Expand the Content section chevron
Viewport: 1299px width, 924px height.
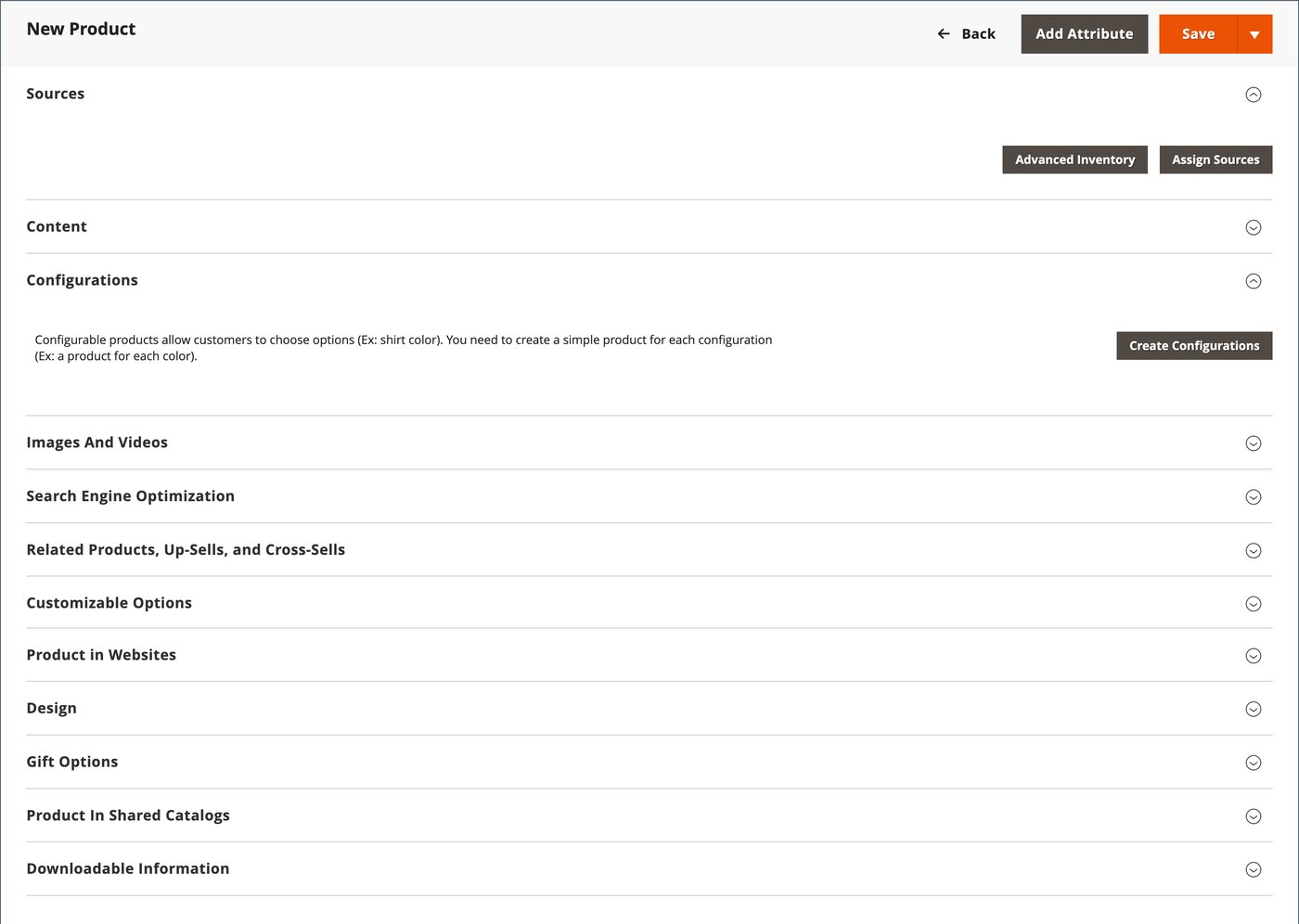coord(1254,227)
